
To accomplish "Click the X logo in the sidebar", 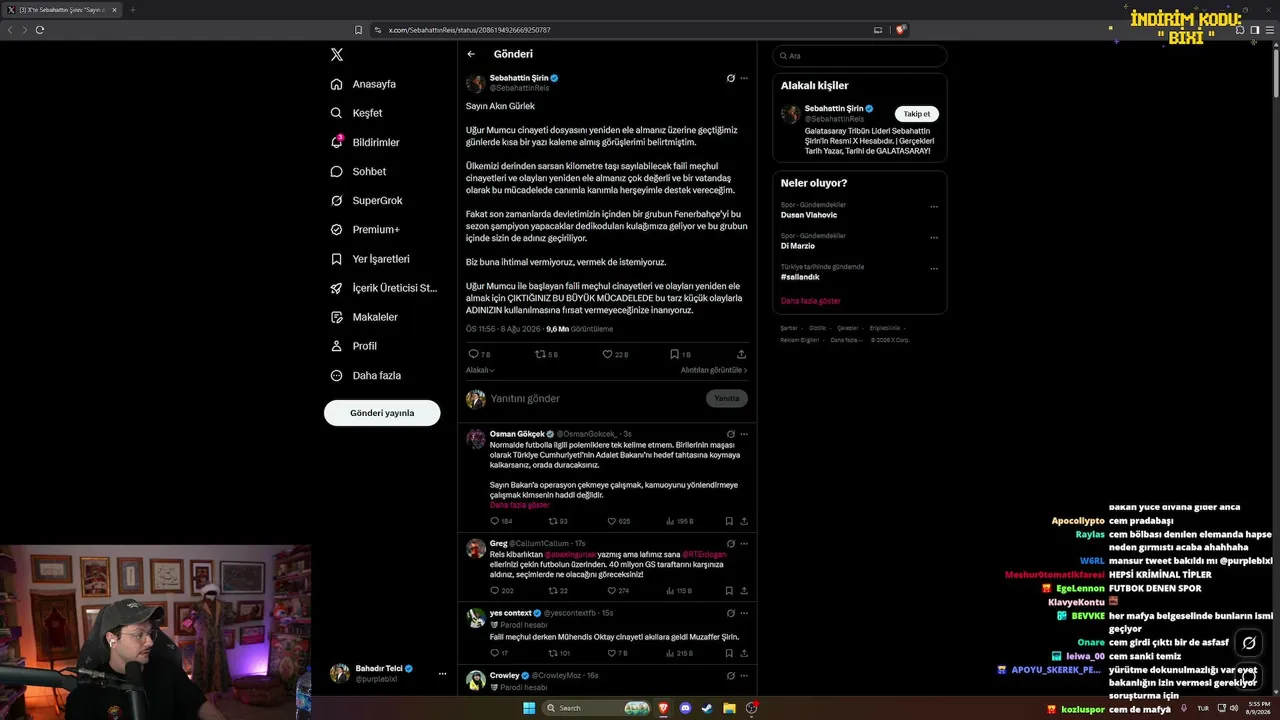I will (337, 55).
